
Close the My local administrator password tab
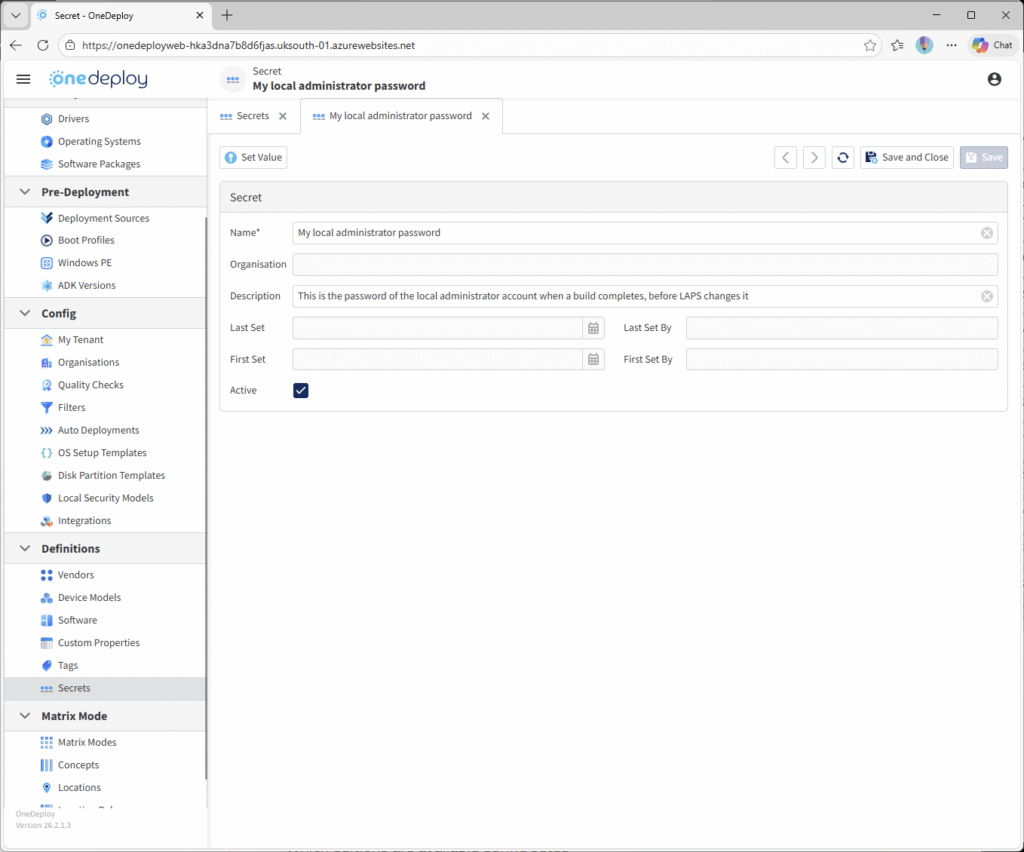click(485, 116)
